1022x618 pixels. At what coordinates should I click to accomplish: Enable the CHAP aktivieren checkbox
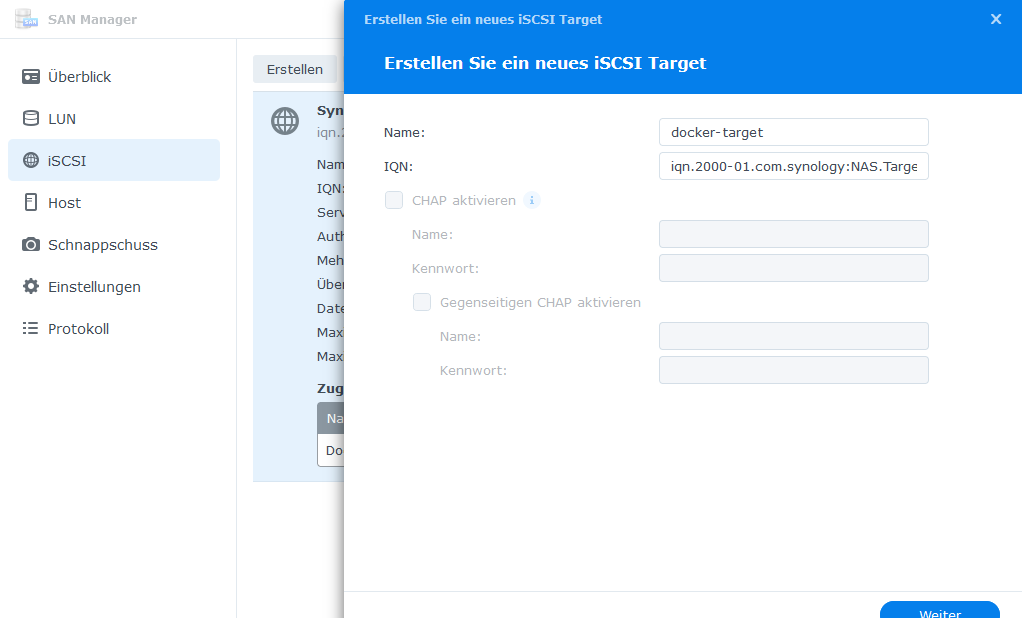tap(394, 200)
